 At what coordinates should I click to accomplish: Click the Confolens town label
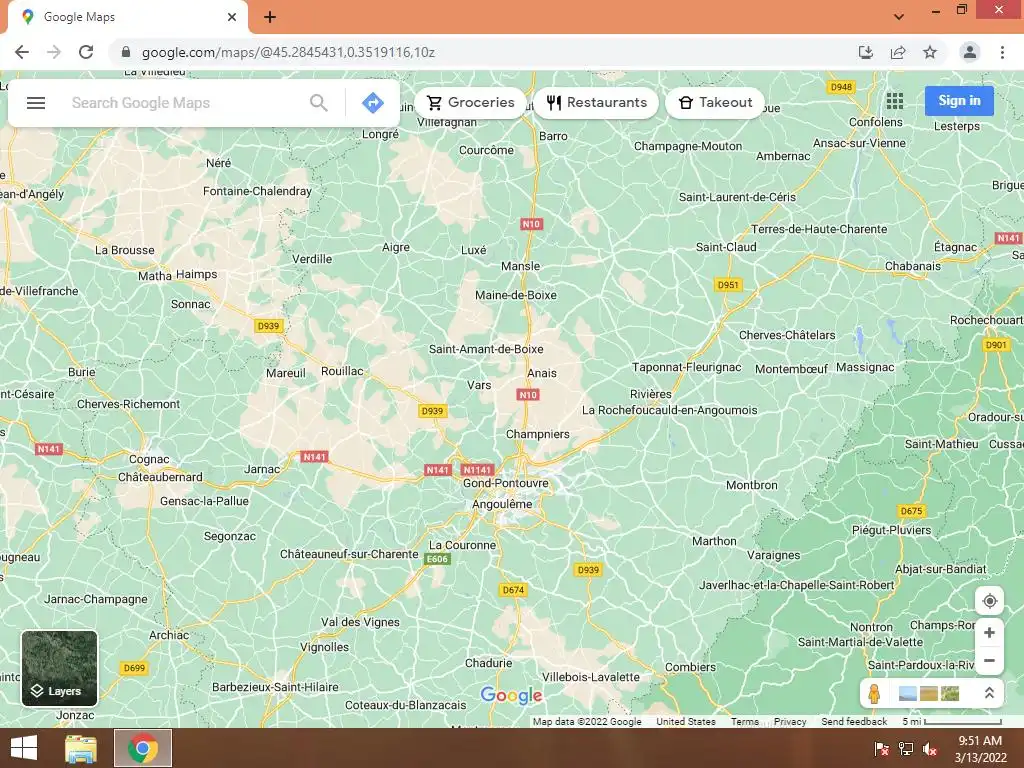[x=876, y=122]
